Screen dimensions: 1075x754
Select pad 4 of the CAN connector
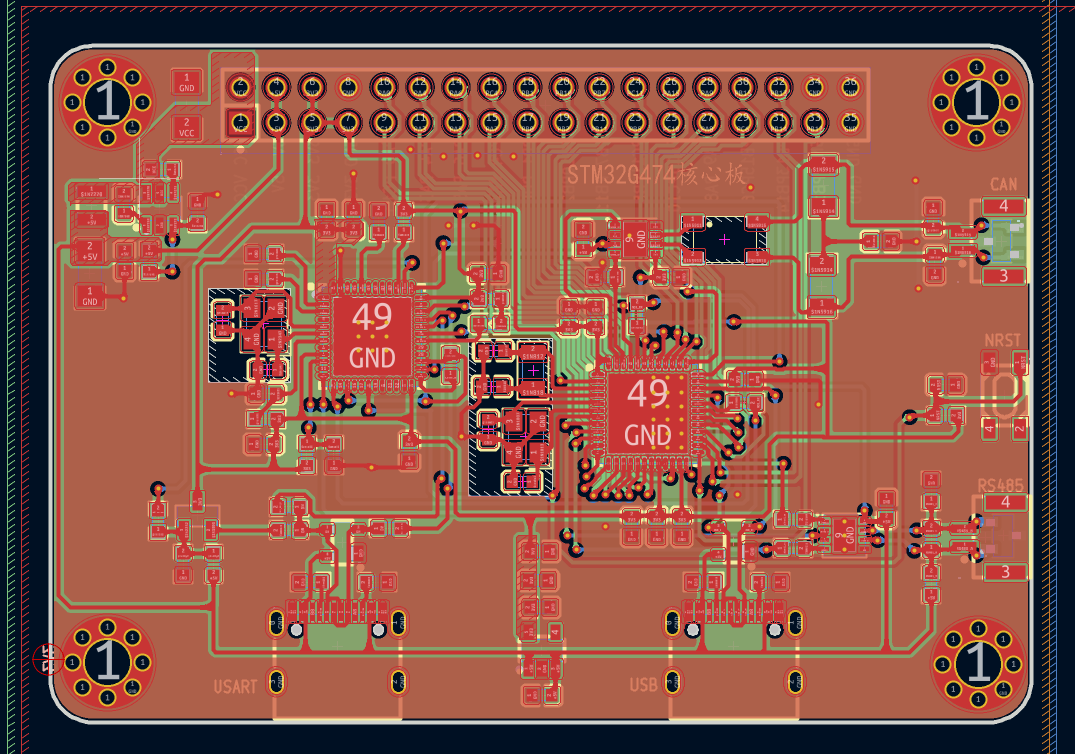pyautogui.click(x=1004, y=206)
